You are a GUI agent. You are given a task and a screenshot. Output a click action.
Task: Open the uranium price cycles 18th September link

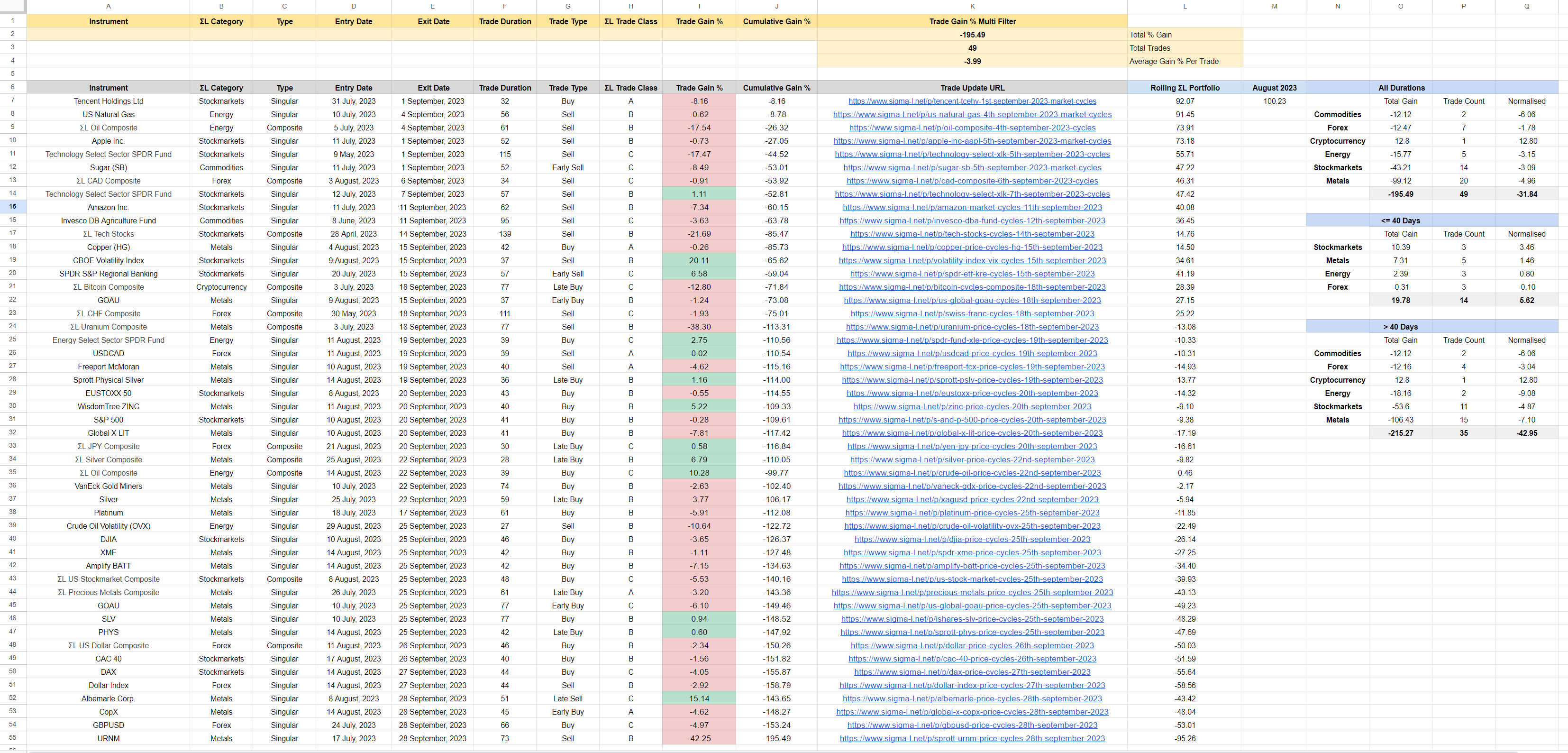pos(972,327)
